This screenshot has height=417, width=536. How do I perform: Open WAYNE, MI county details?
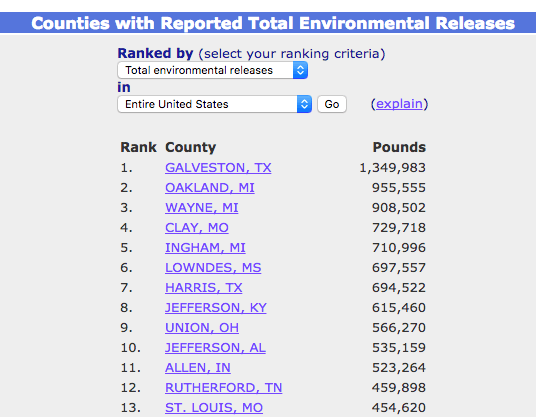click(x=202, y=208)
